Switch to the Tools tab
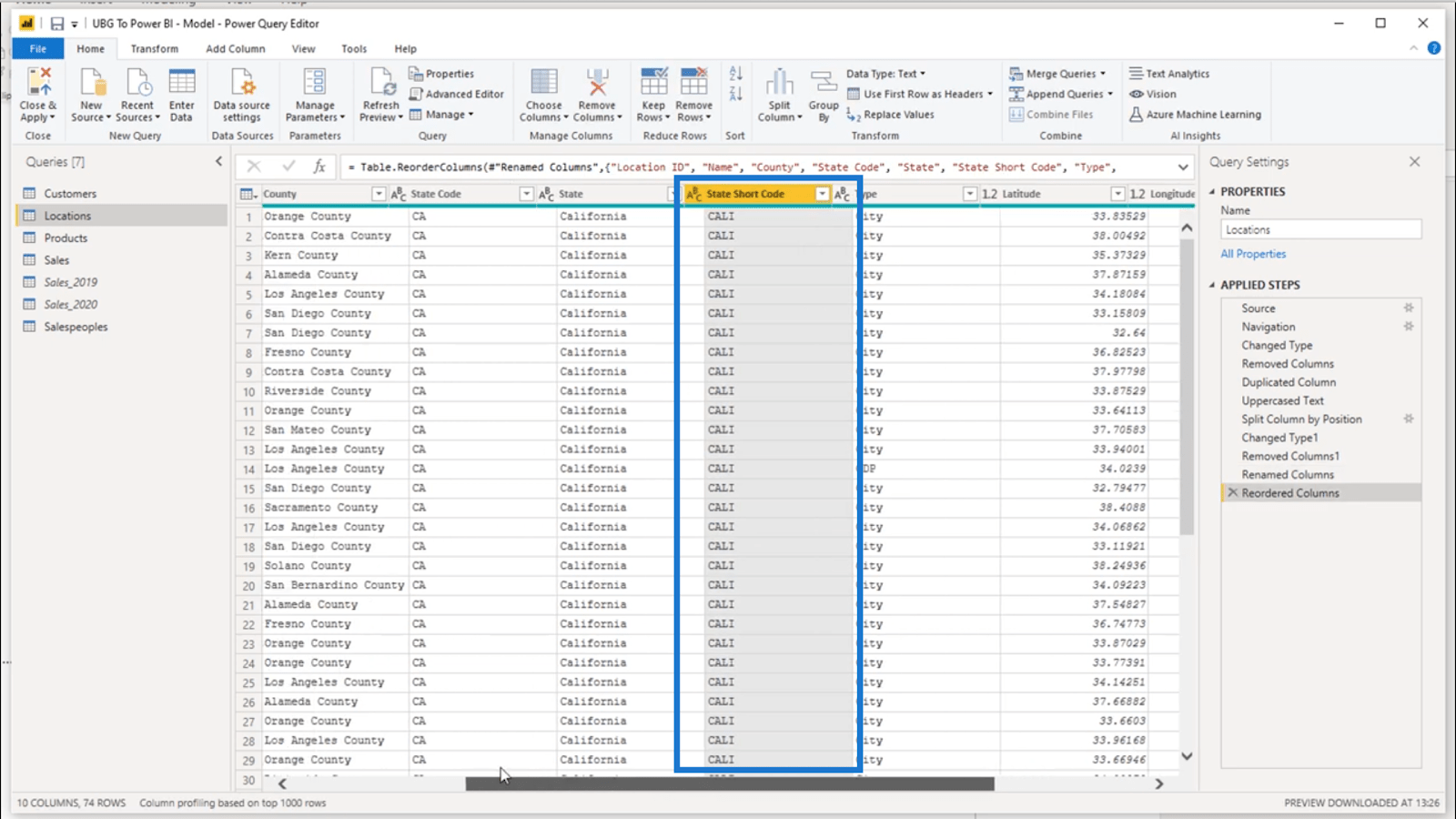 pos(354,48)
